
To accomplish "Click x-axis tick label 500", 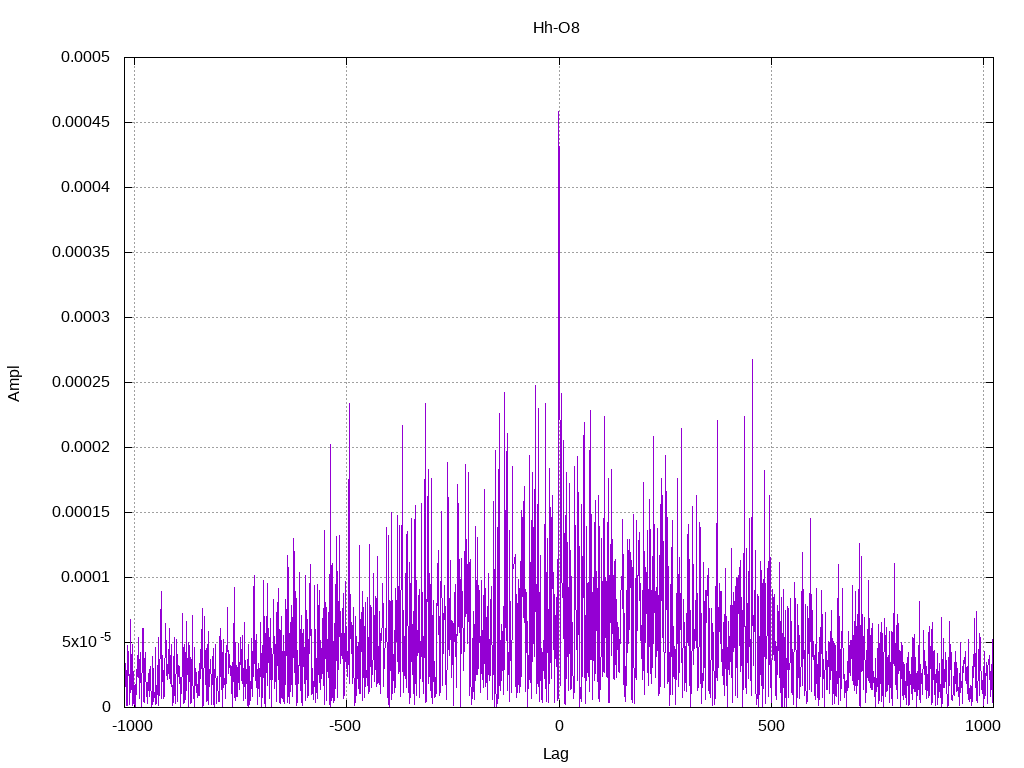I will pos(771,726).
